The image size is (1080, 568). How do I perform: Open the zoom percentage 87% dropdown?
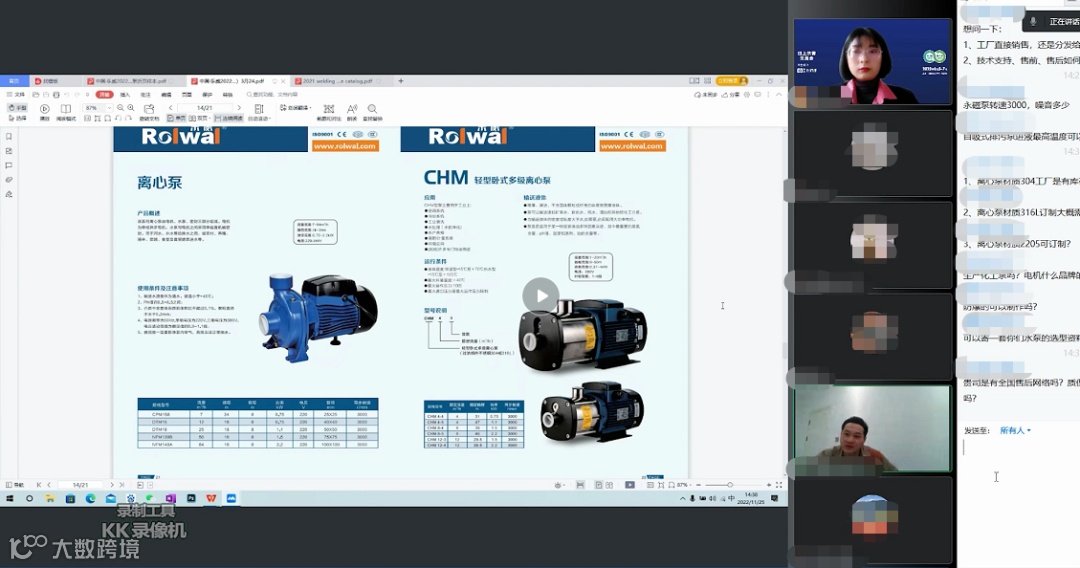109,108
